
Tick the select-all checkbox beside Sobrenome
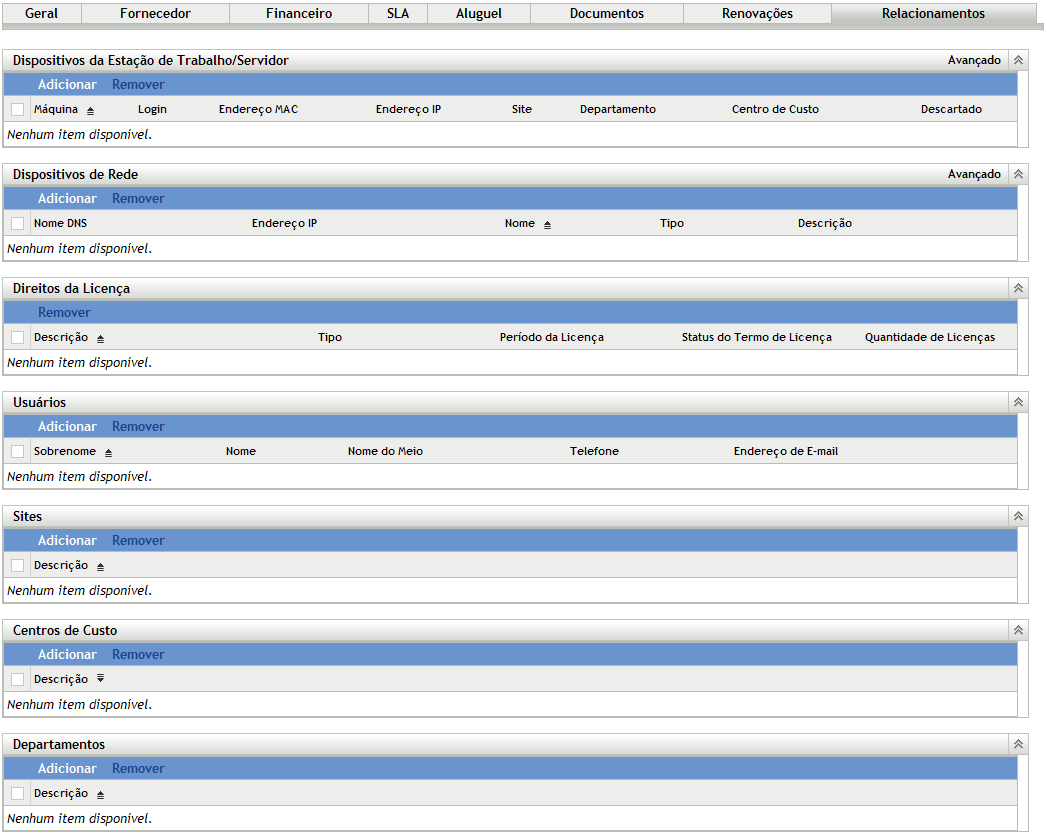[17, 452]
